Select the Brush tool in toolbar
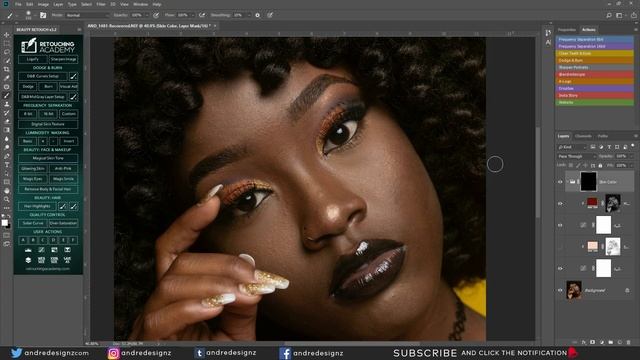The height and width of the screenshot is (360, 640). [7, 96]
